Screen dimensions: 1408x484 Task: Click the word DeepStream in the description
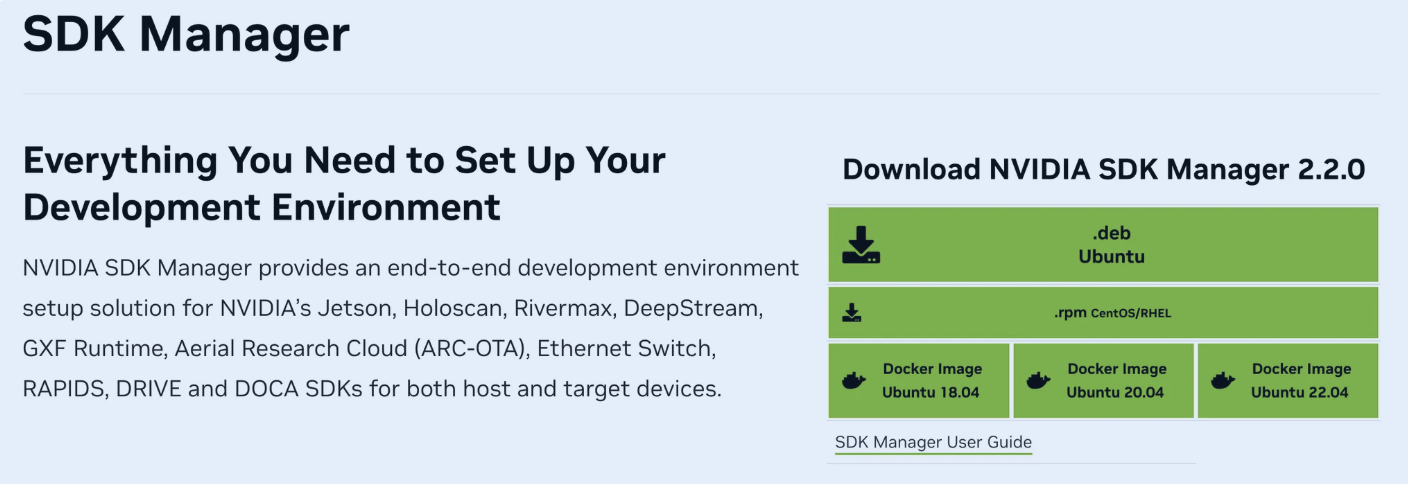tap(690, 308)
